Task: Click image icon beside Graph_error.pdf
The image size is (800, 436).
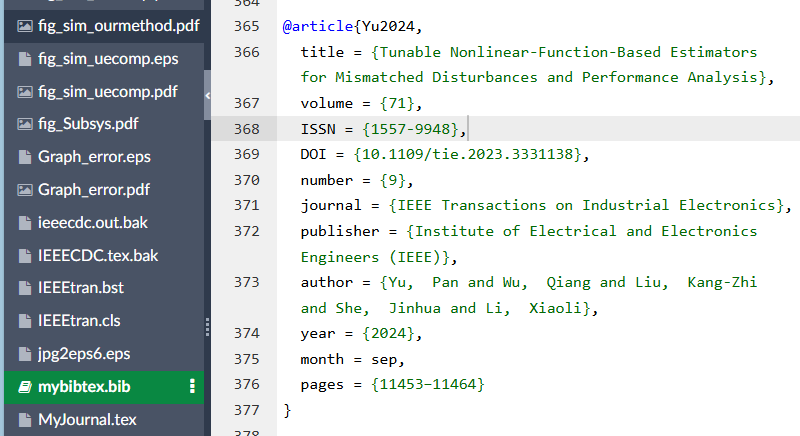Action: 25,190
